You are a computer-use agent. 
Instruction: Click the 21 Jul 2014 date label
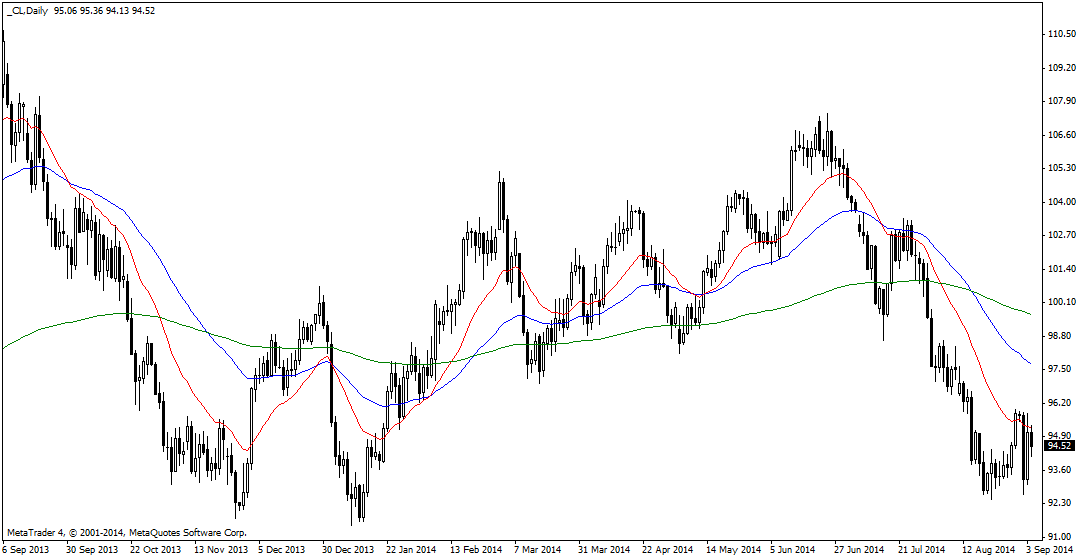coord(923,550)
